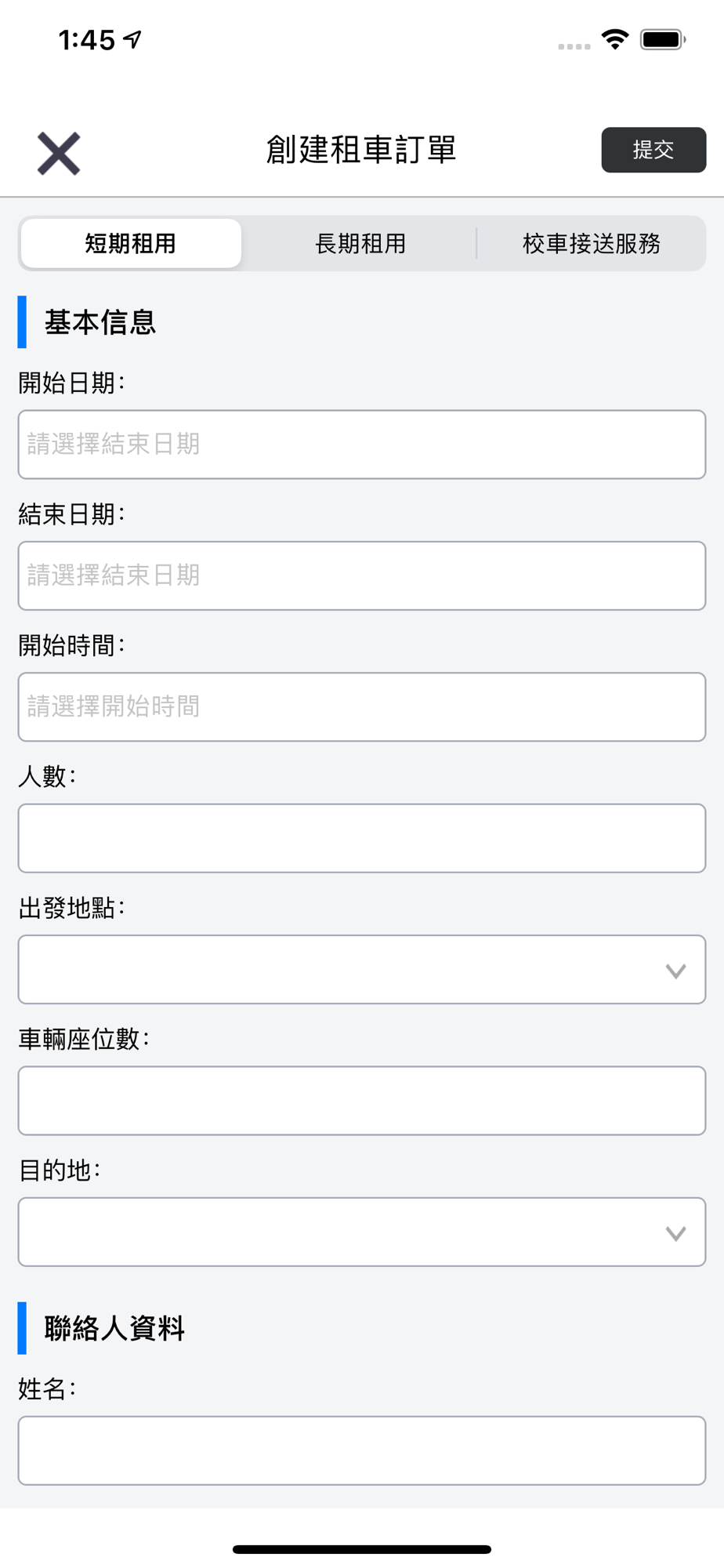Image resolution: width=724 pixels, height=1568 pixels.
Task: Expand the 出發地點 dropdown chevron
Action: [675, 971]
